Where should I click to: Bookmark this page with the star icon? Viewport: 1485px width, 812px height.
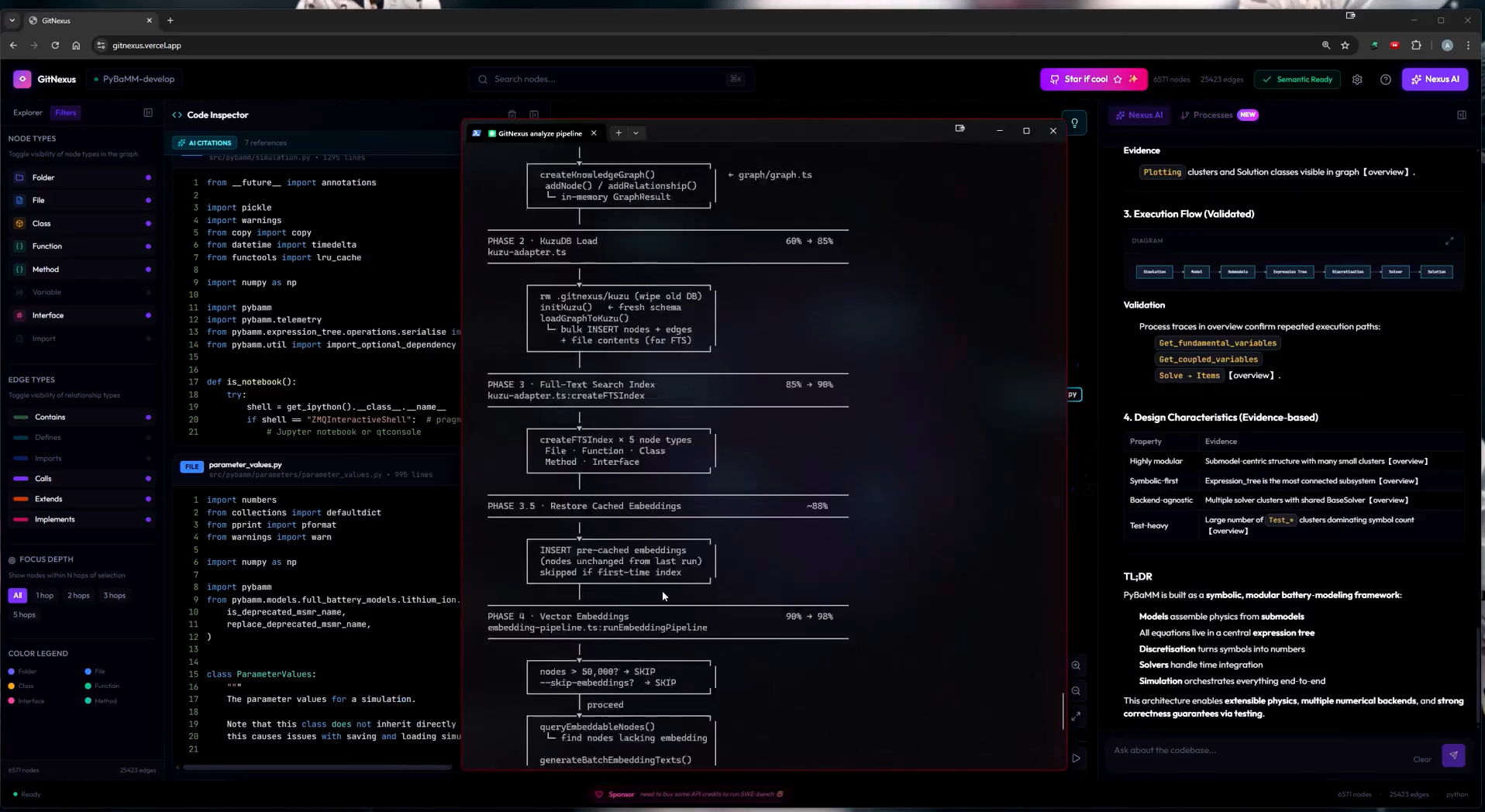point(1345,46)
